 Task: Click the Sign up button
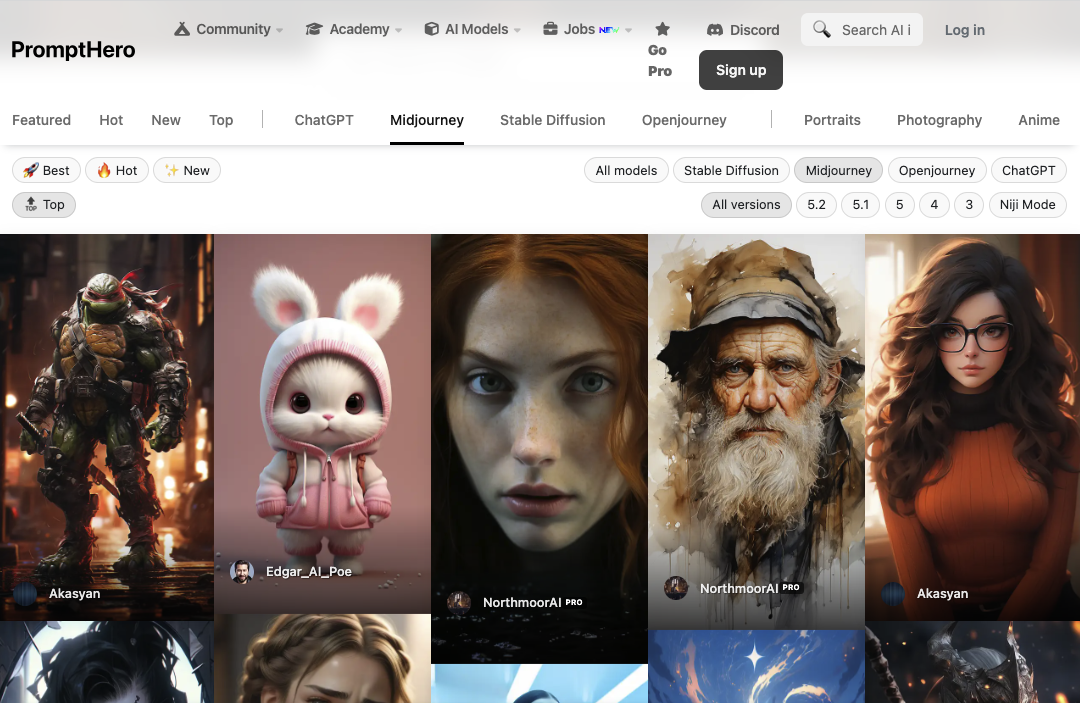pyautogui.click(x=740, y=70)
